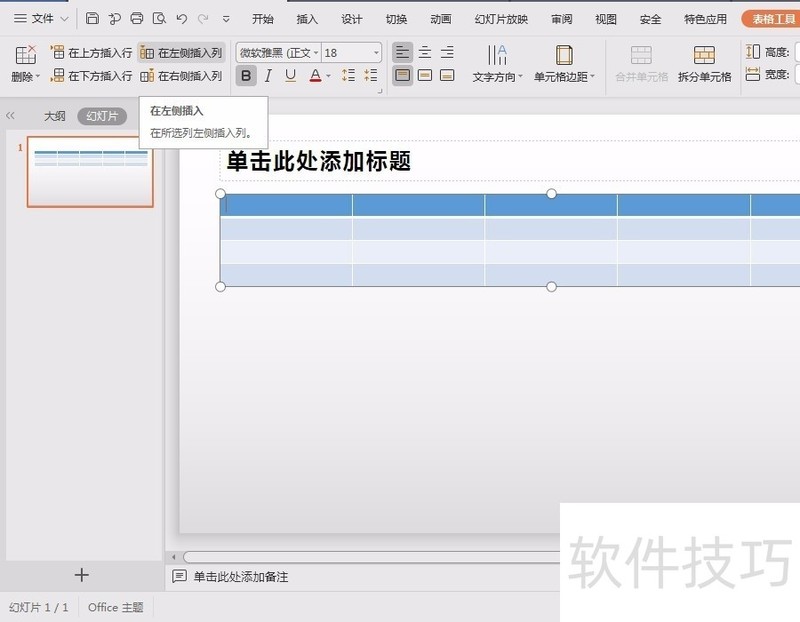Viewport: 800px width, 622px height.
Task: Click the print icon in quick access toolbar
Action: pos(137,18)
